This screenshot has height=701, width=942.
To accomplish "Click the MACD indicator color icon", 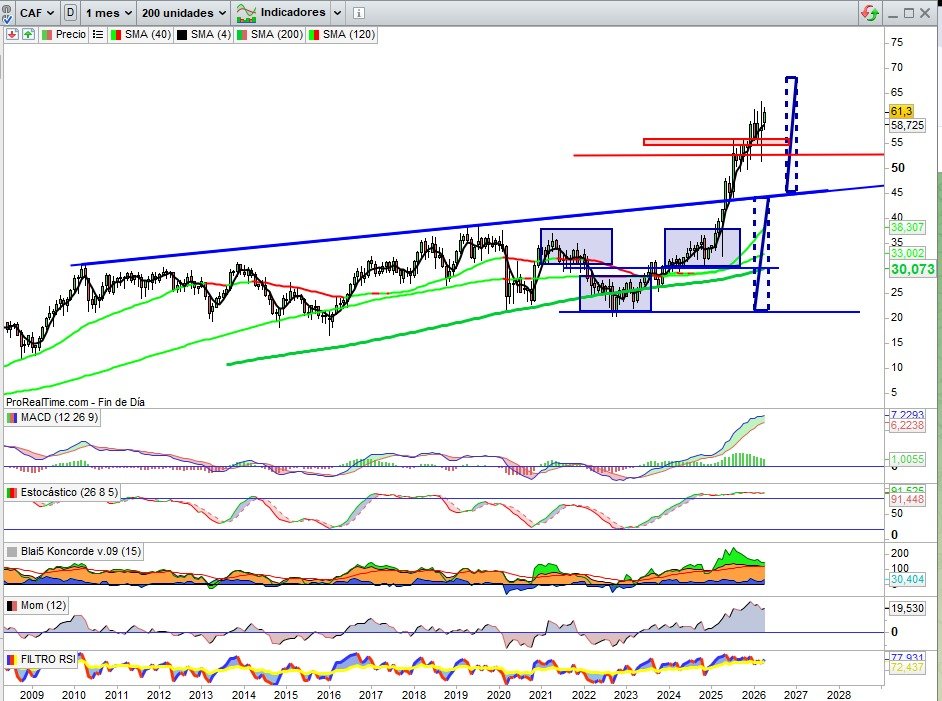I will pyautogui.click(x=11, y=417).
